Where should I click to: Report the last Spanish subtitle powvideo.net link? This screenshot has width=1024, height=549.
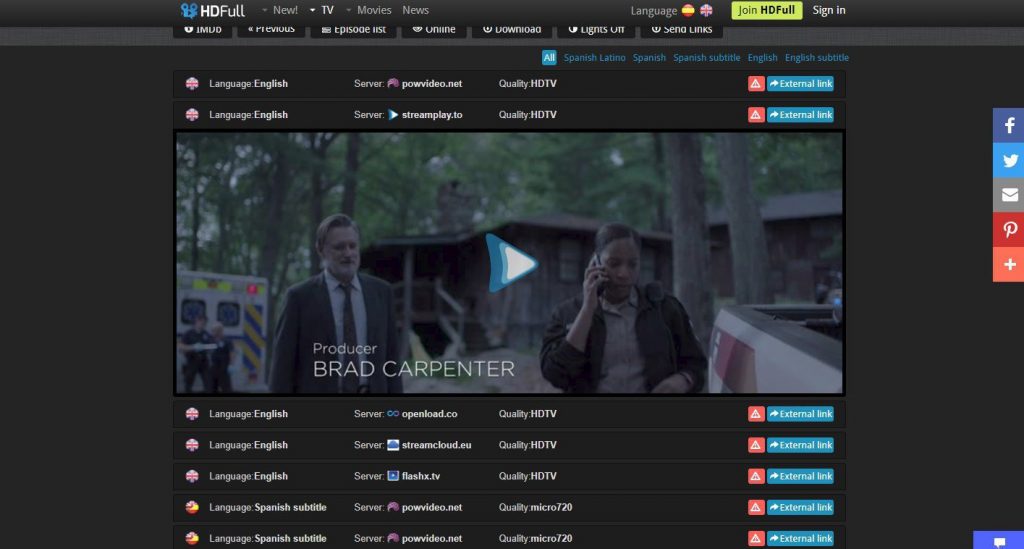click(x=756, y=539)
